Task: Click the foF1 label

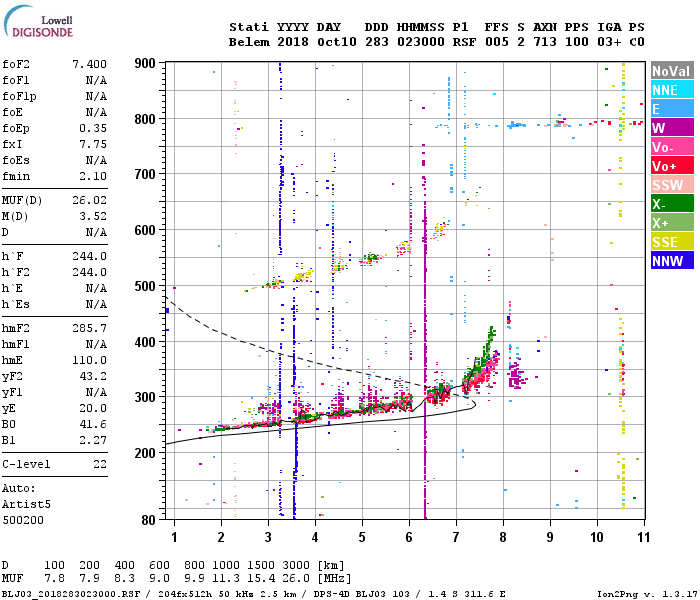Action: pos(16,80)
